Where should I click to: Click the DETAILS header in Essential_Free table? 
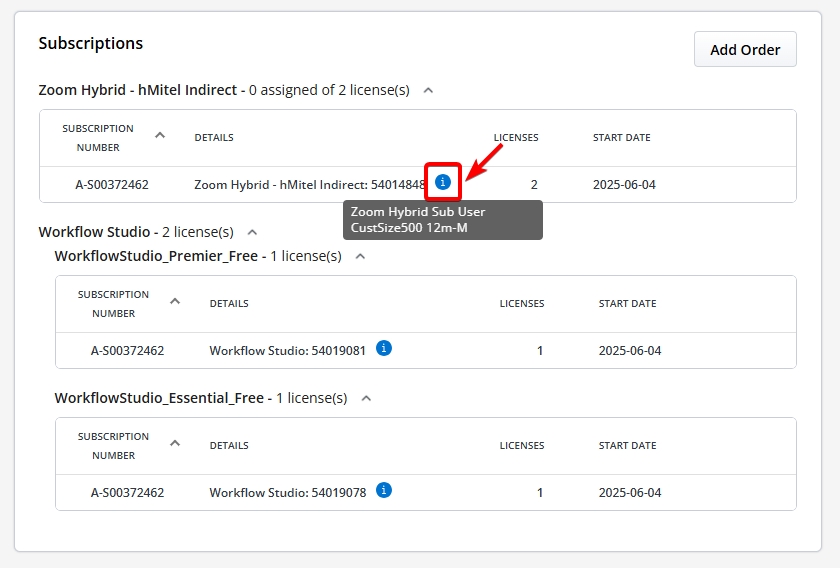point(229,446)
